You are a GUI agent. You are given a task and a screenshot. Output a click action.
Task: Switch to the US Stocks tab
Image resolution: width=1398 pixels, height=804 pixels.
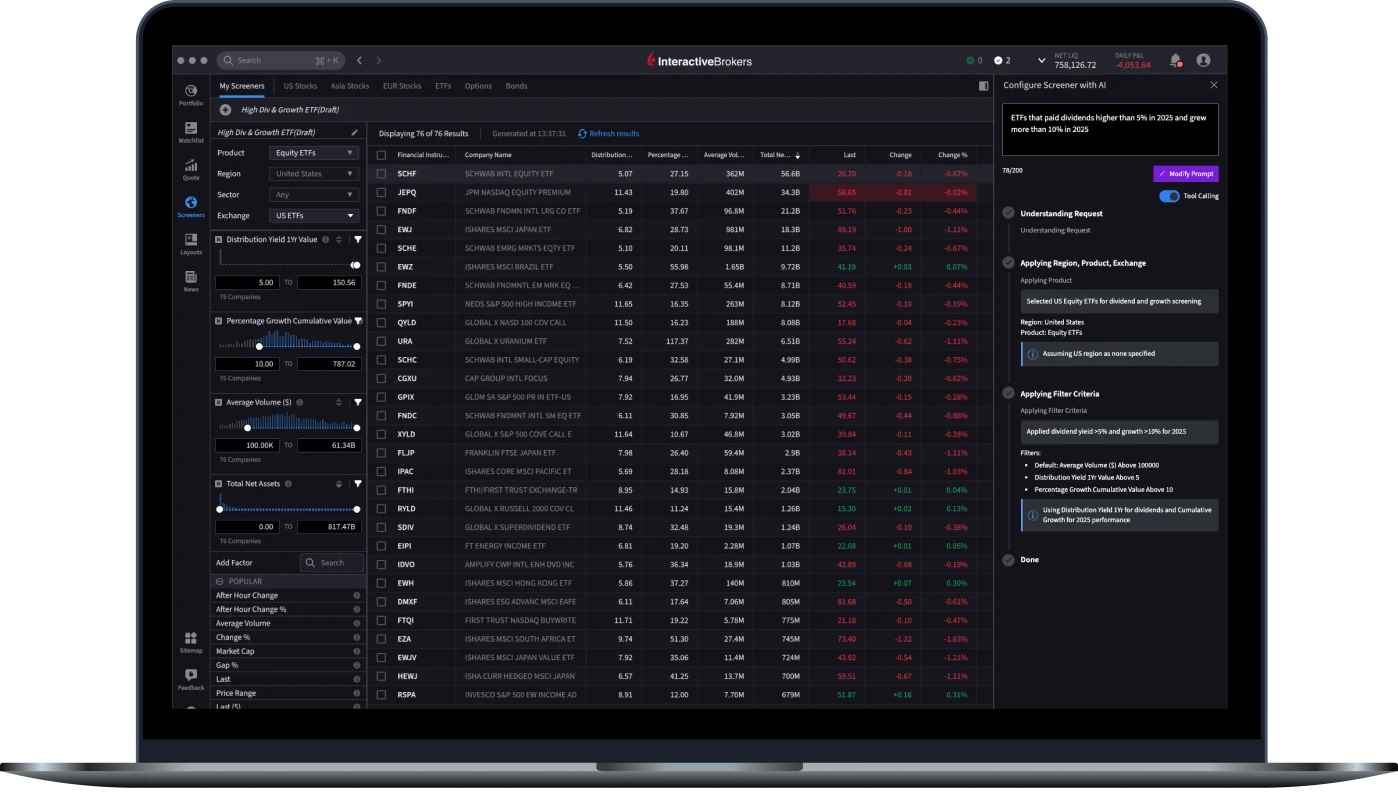pos(300,86)
